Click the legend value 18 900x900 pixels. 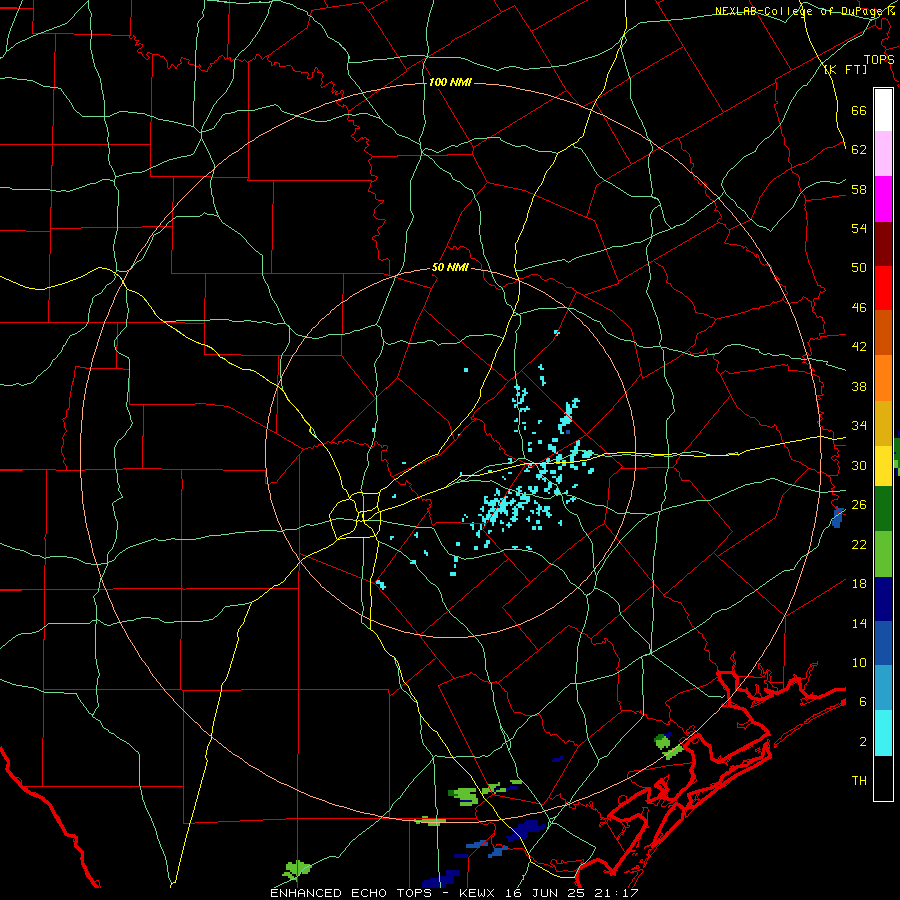click(x=859, y=584)
